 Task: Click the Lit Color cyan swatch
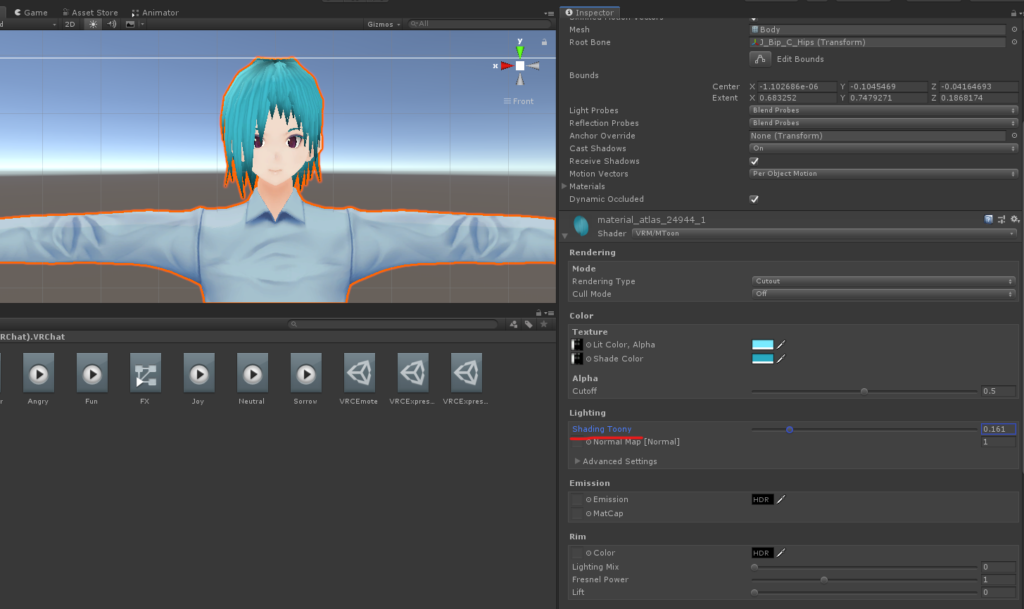pyautogui.click(x=762, y=345)
